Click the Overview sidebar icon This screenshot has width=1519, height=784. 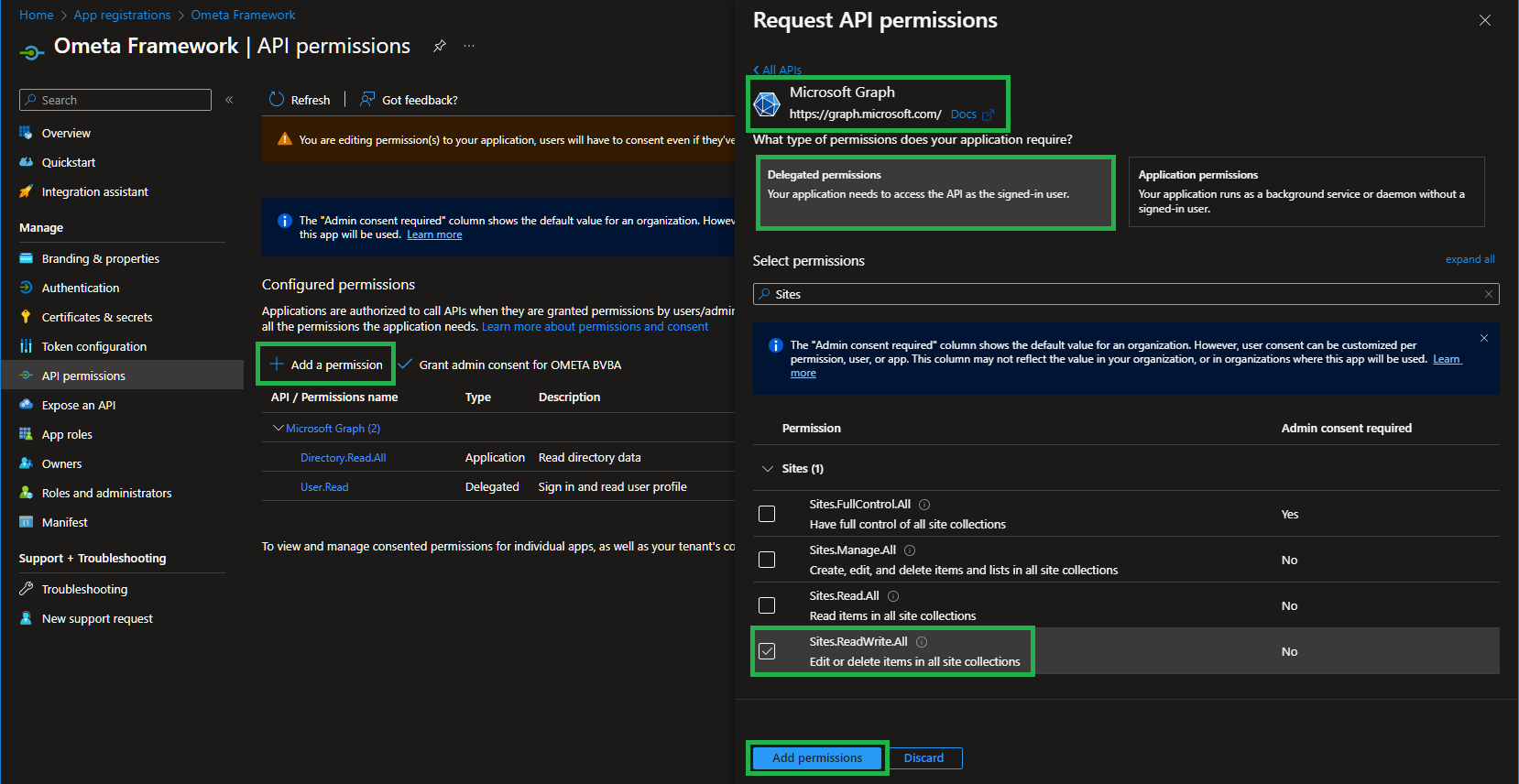tap(26, 133)
